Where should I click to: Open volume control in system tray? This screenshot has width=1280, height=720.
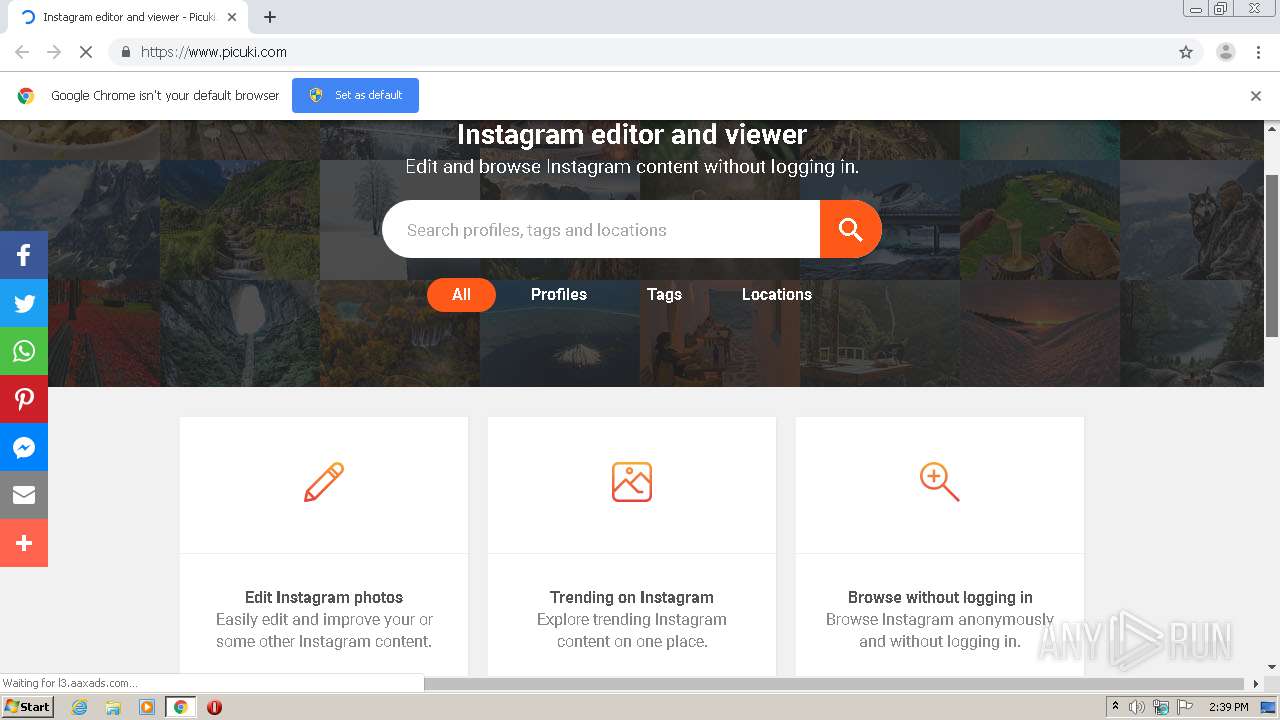[x=1137, y=707]
